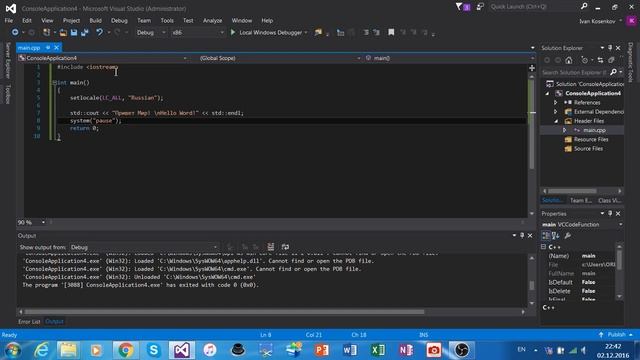Image resolution: width=640 pixels, height=360 pixels.
Task: Collapse the ConsoleApplication4 project node
Action: coord(547,93)
